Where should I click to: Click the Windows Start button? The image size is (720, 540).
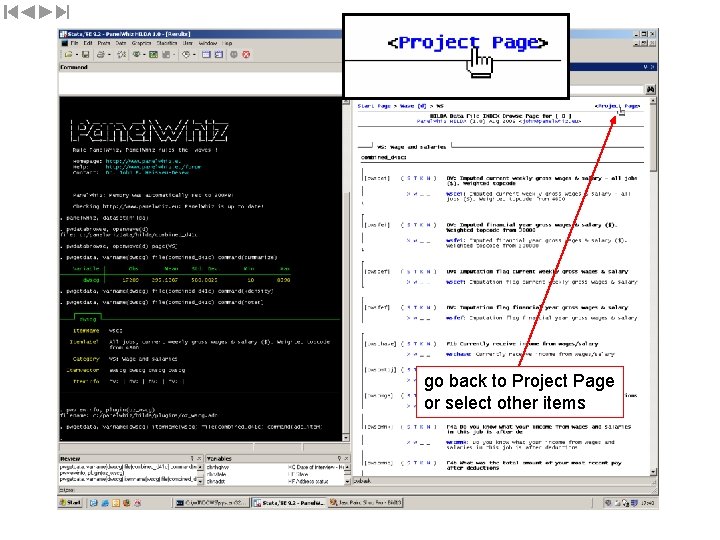click(70, 503)
